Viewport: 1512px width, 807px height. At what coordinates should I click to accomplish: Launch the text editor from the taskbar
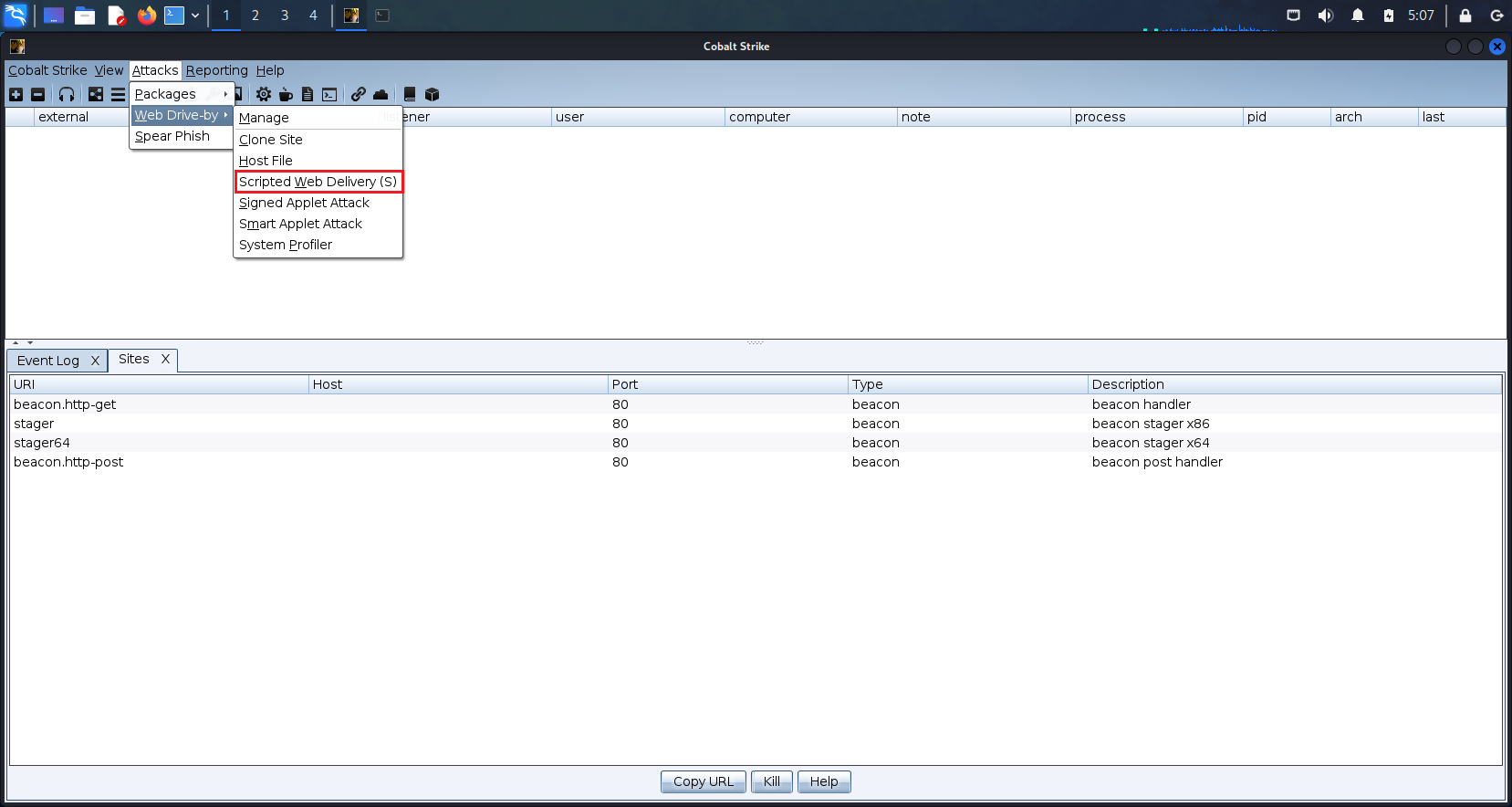point(116,16)
